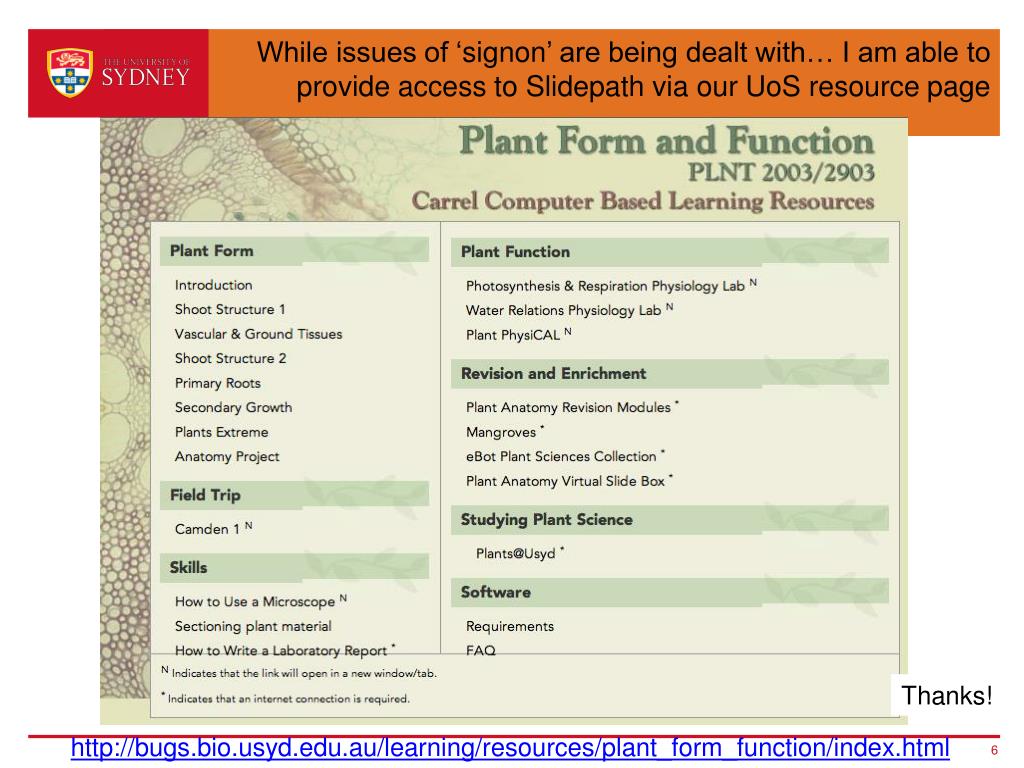
Task: Click the internet connection required footnote
Action: click(x=285, y=698)
